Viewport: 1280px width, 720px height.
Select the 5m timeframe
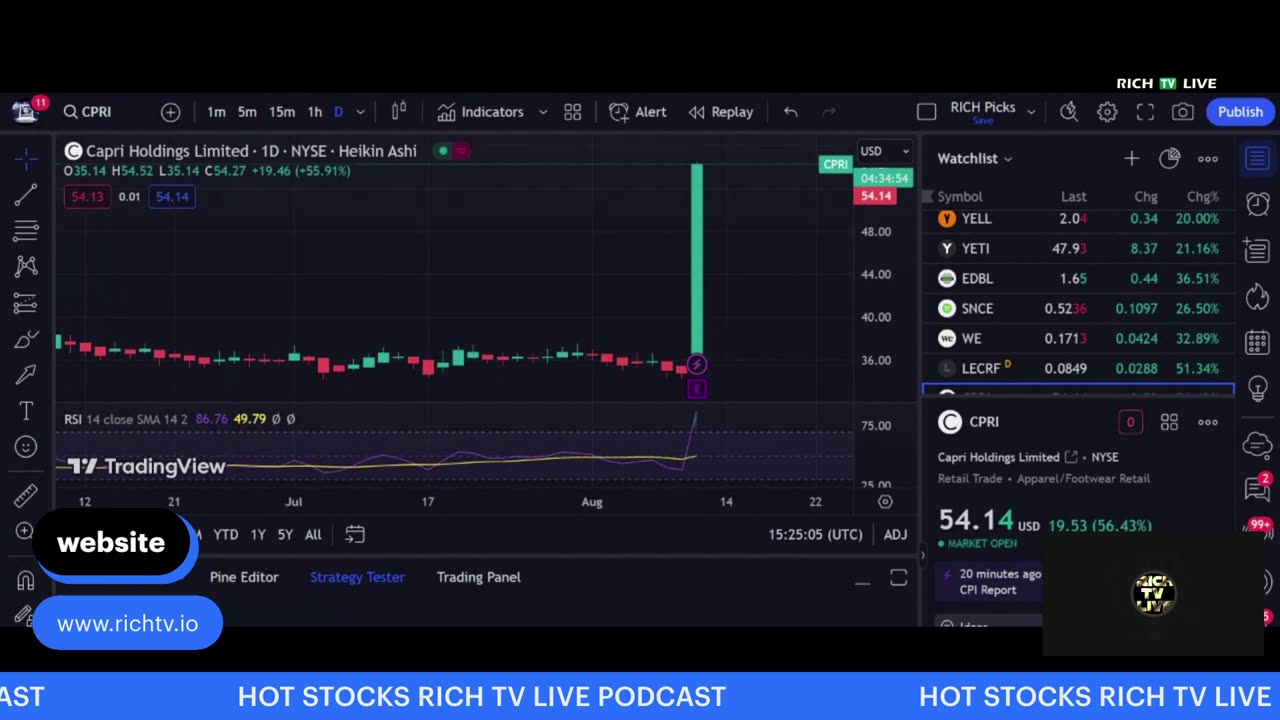click(247, 112)
